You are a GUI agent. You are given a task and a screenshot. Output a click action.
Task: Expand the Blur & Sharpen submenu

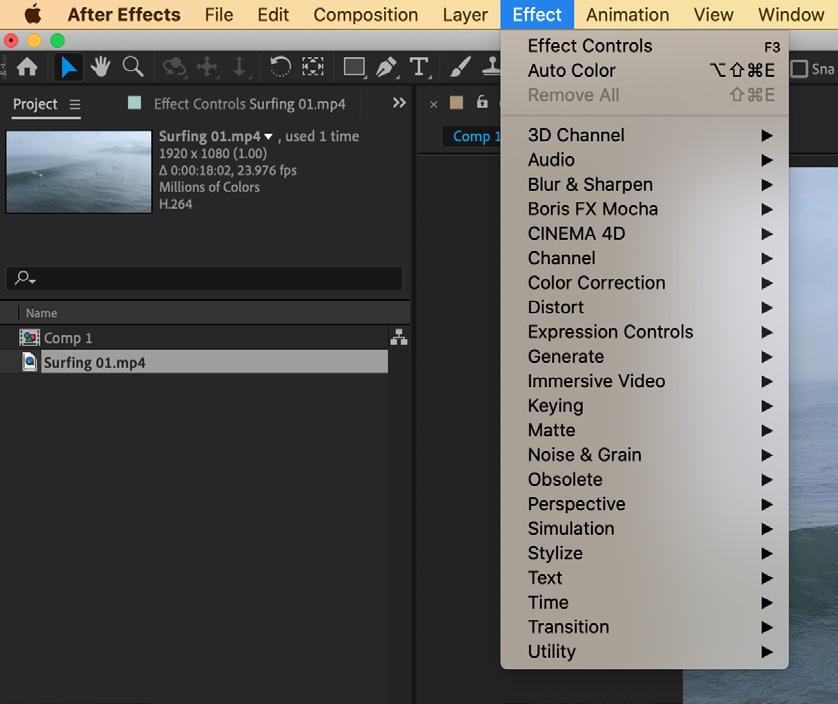645,184
